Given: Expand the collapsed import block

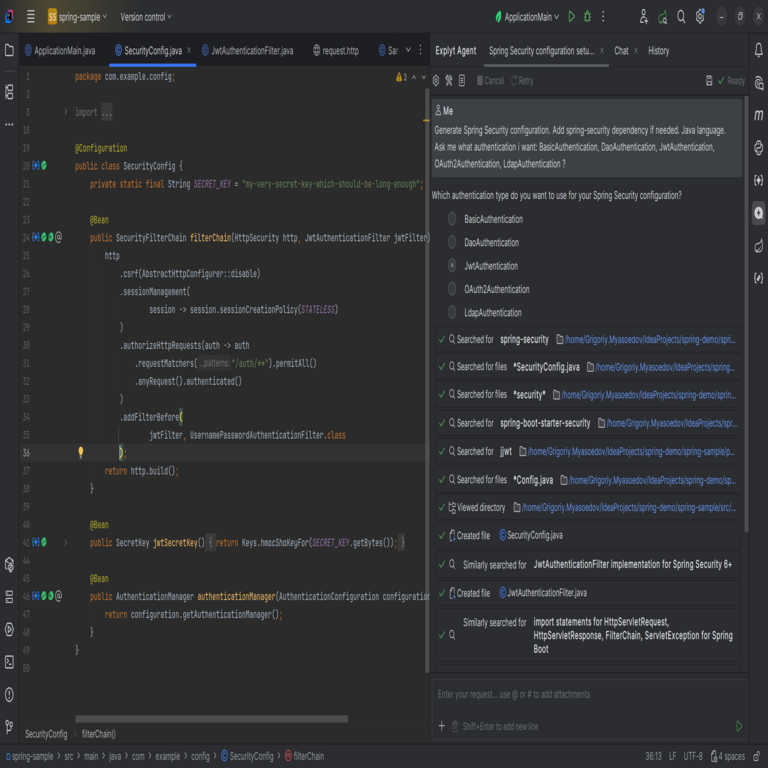Looking at the screenshot, I should (x=66, y=112).
